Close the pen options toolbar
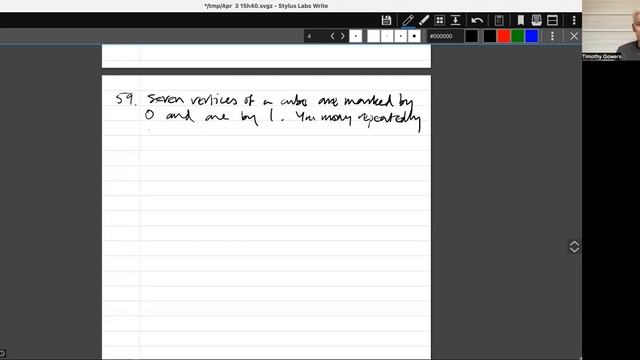 click(x=574, y=36)
